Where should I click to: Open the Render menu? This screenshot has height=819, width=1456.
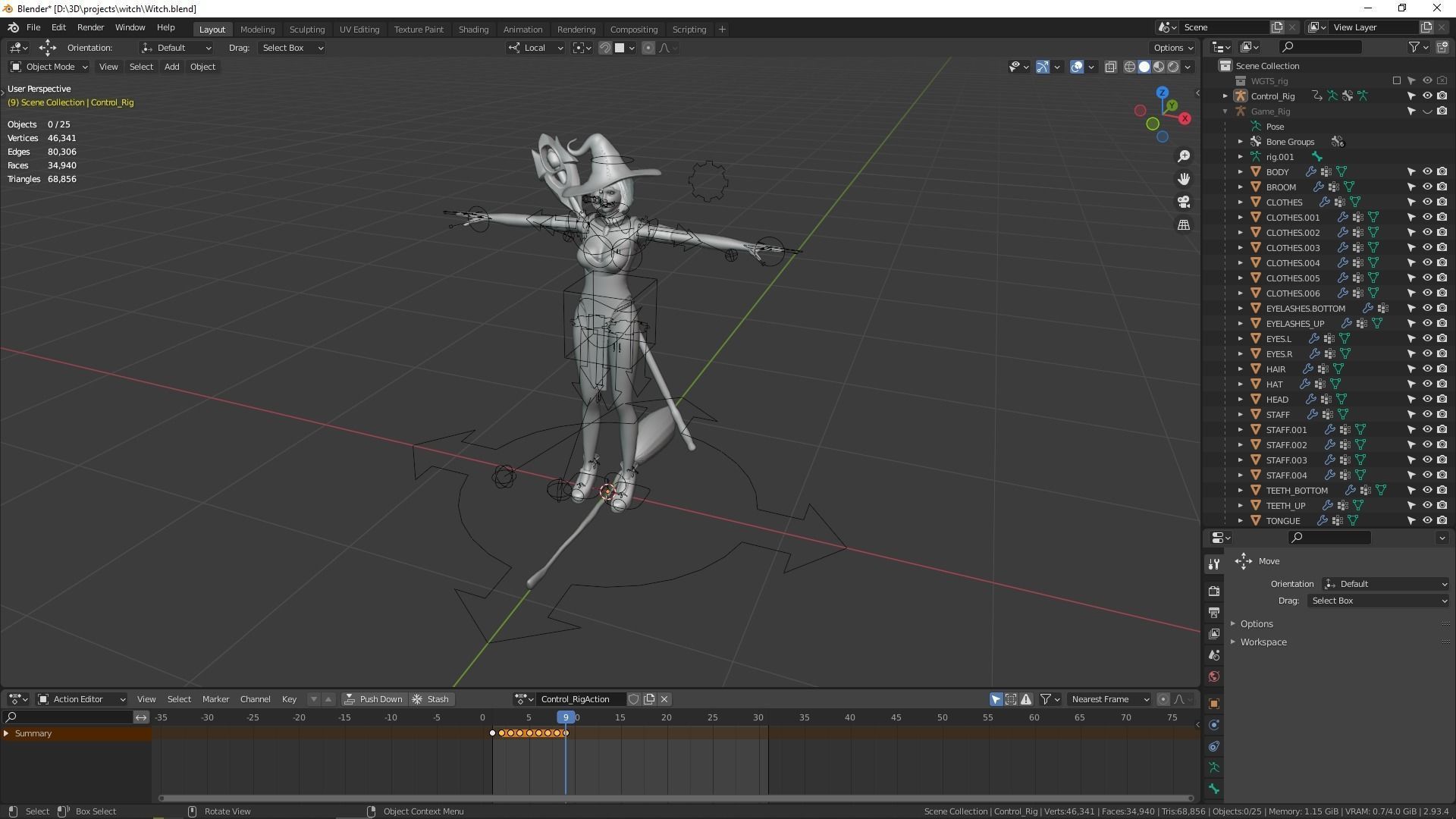(90, 27)
